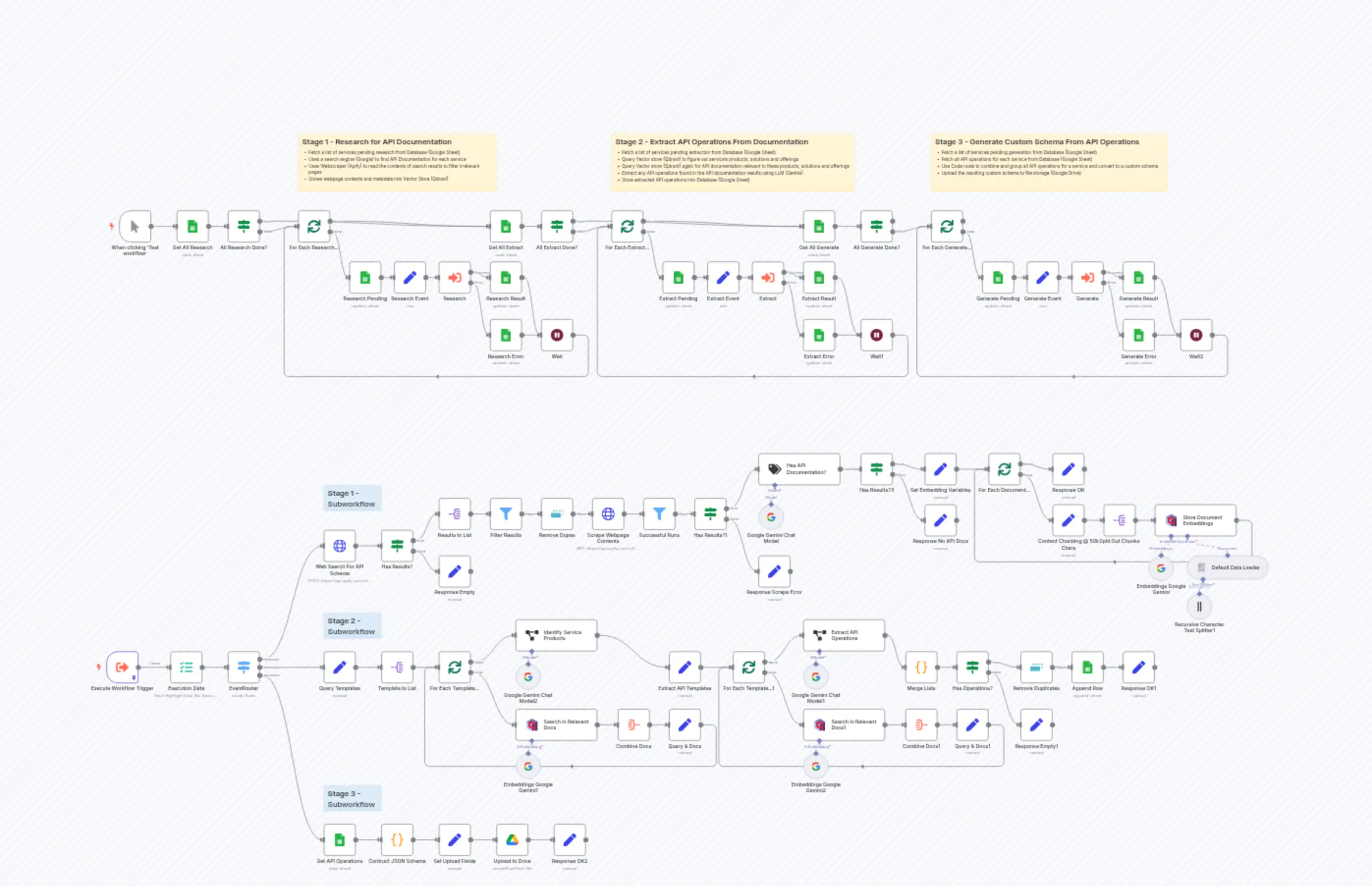The image size is (1372, 886).
Task: Click the Execution Data node
Action: (x=186, y=668)
